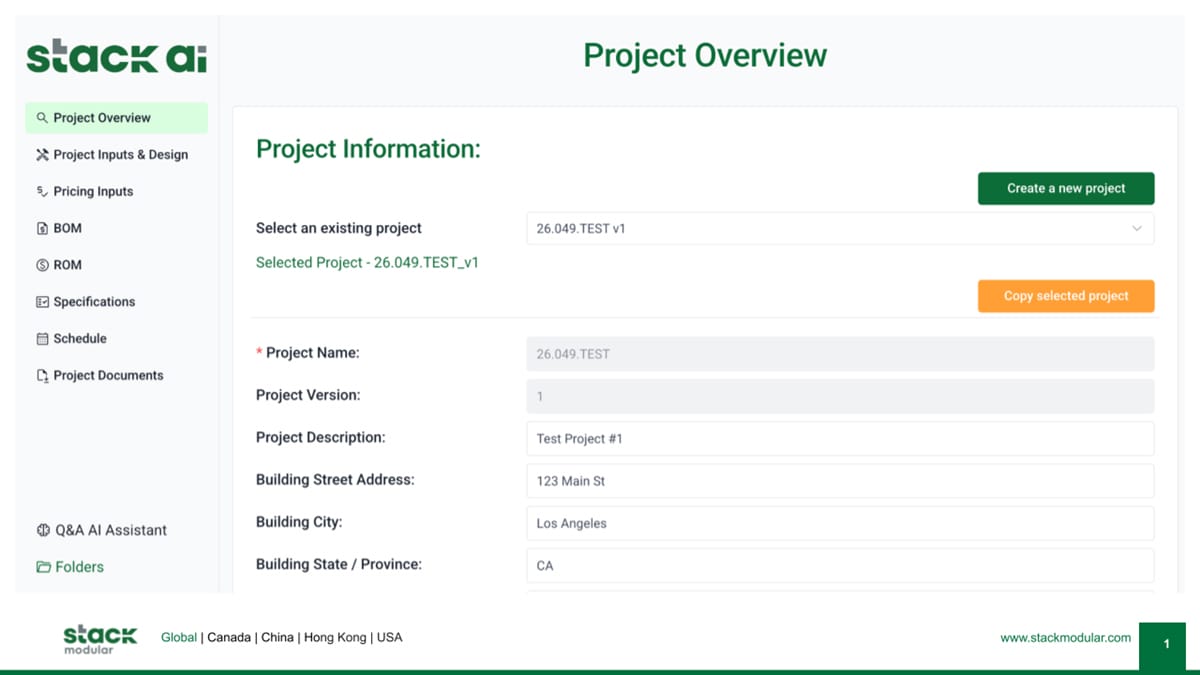Focus the Building City field
1200x675 pixels.
(x=839, y=523)
